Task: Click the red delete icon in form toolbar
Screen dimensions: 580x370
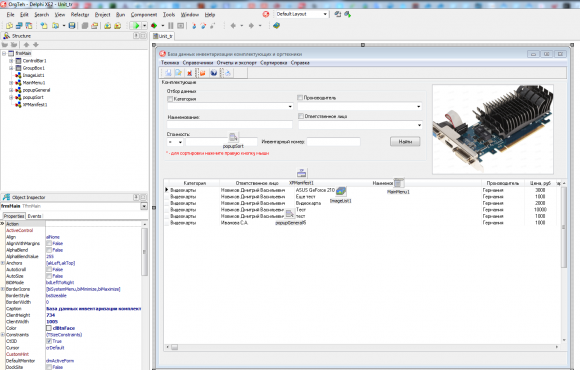Action: [x=189, y=73]
